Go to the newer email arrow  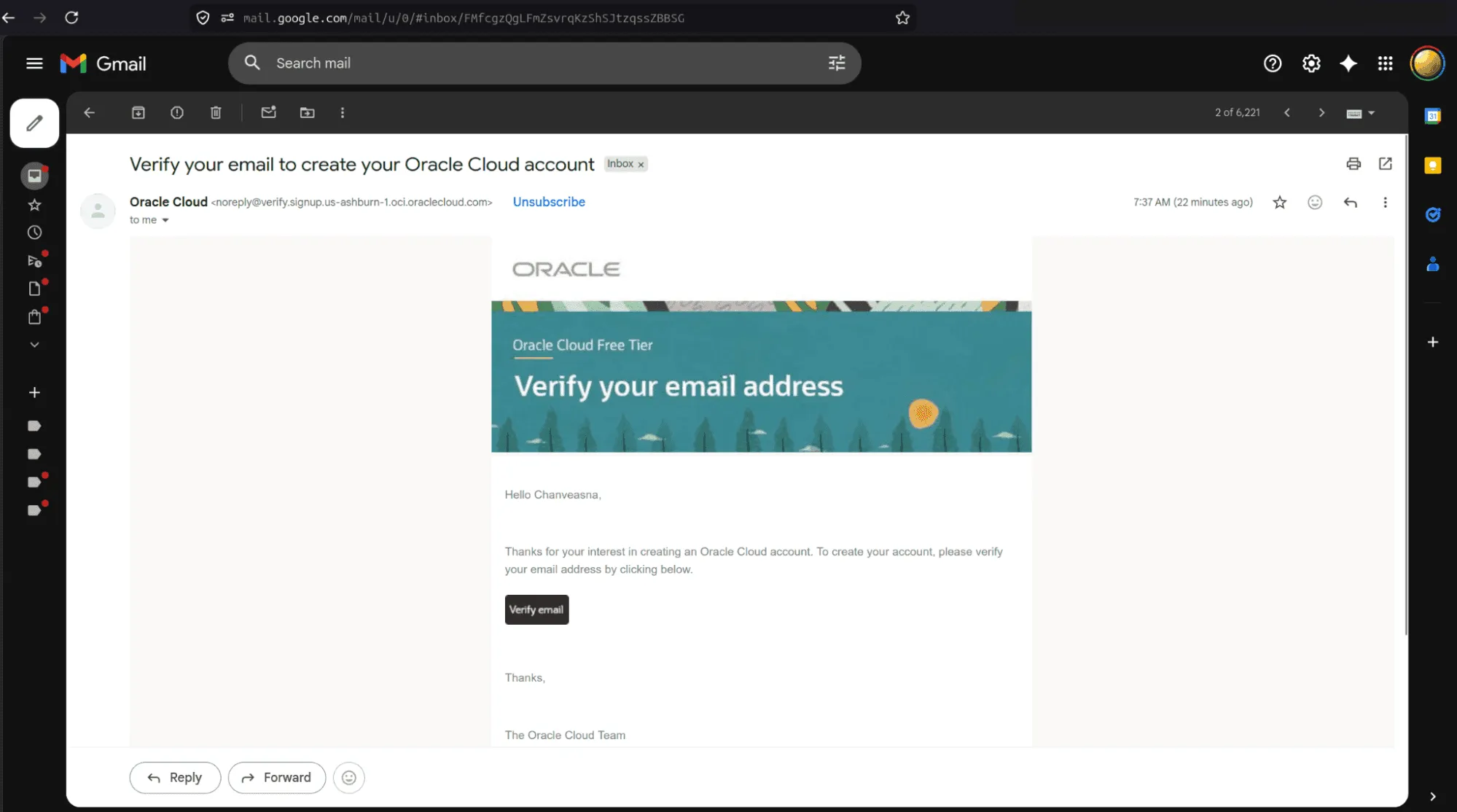click(x=1287, y=113)
